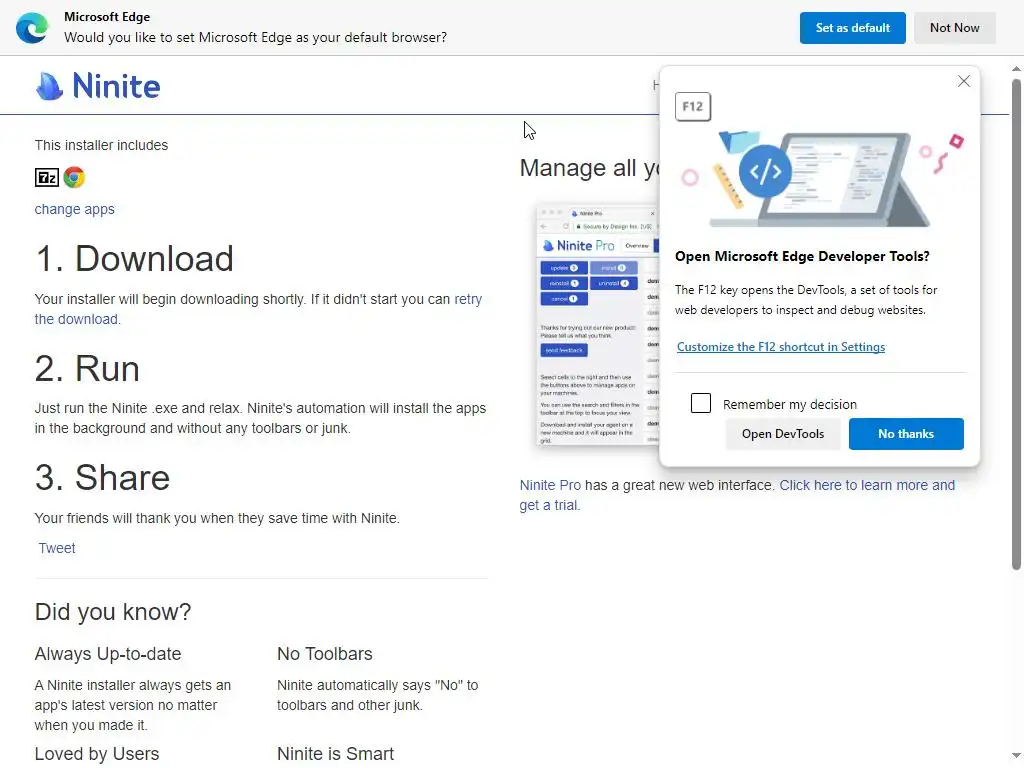Check Remember my decision checkbox
The height and width of the screenshot is (768, 1024).
tap(701, 404)
